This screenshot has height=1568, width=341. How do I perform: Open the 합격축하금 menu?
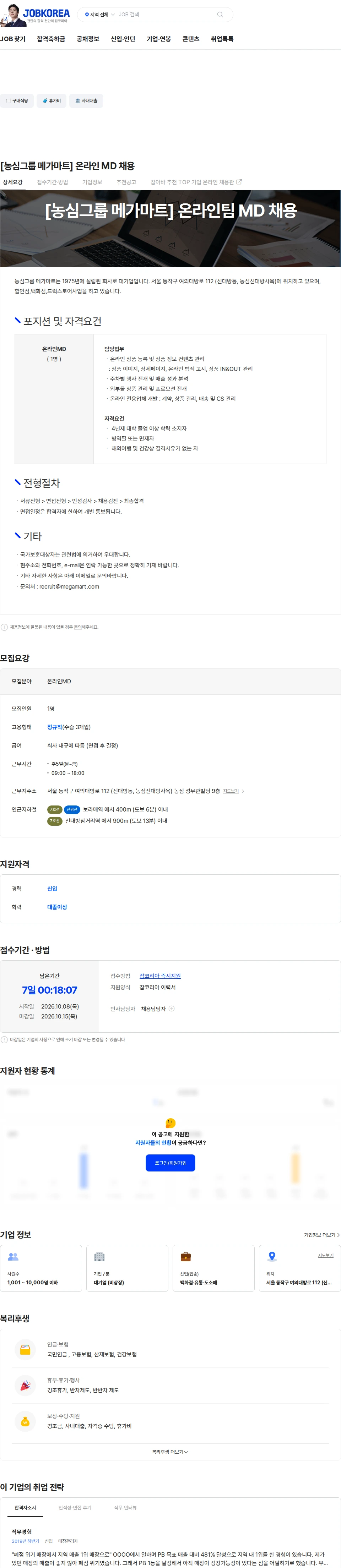[50, 39]
